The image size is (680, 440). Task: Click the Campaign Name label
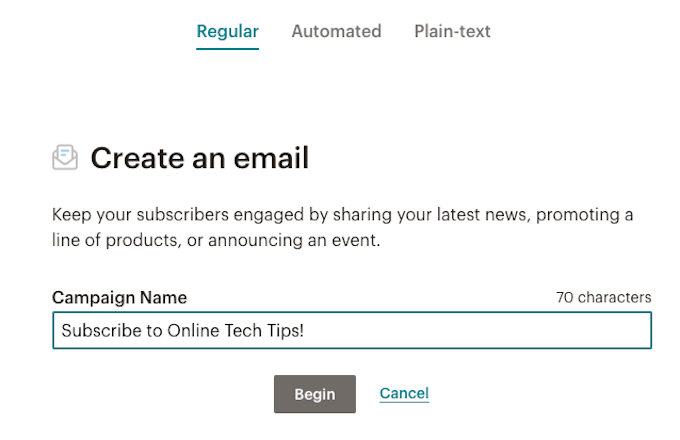(119, 297)
